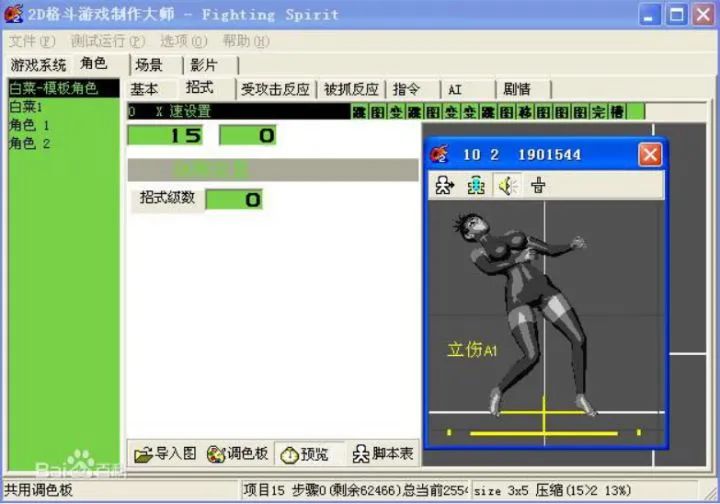Click the 移 cell in step strip

click(x=525, y=112)
